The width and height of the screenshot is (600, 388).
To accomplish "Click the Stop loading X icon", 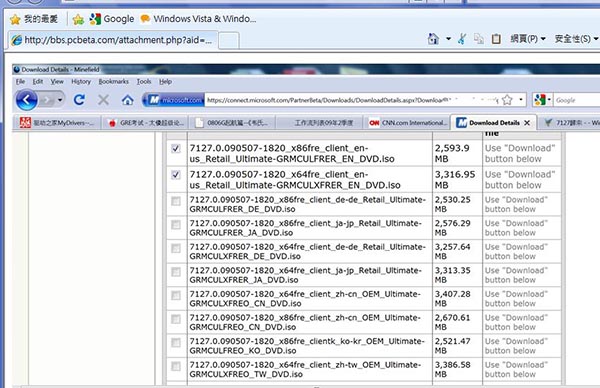I will 103,100.
